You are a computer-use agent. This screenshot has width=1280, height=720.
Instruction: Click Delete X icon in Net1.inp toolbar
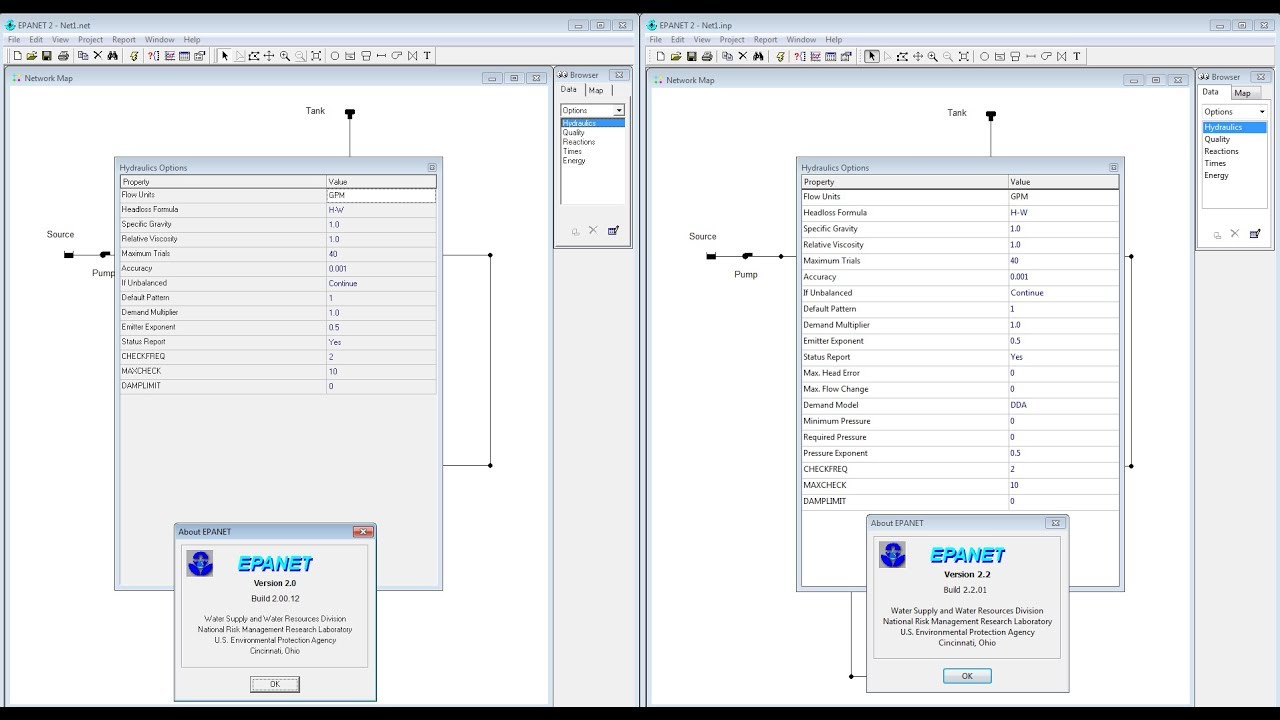743,56
